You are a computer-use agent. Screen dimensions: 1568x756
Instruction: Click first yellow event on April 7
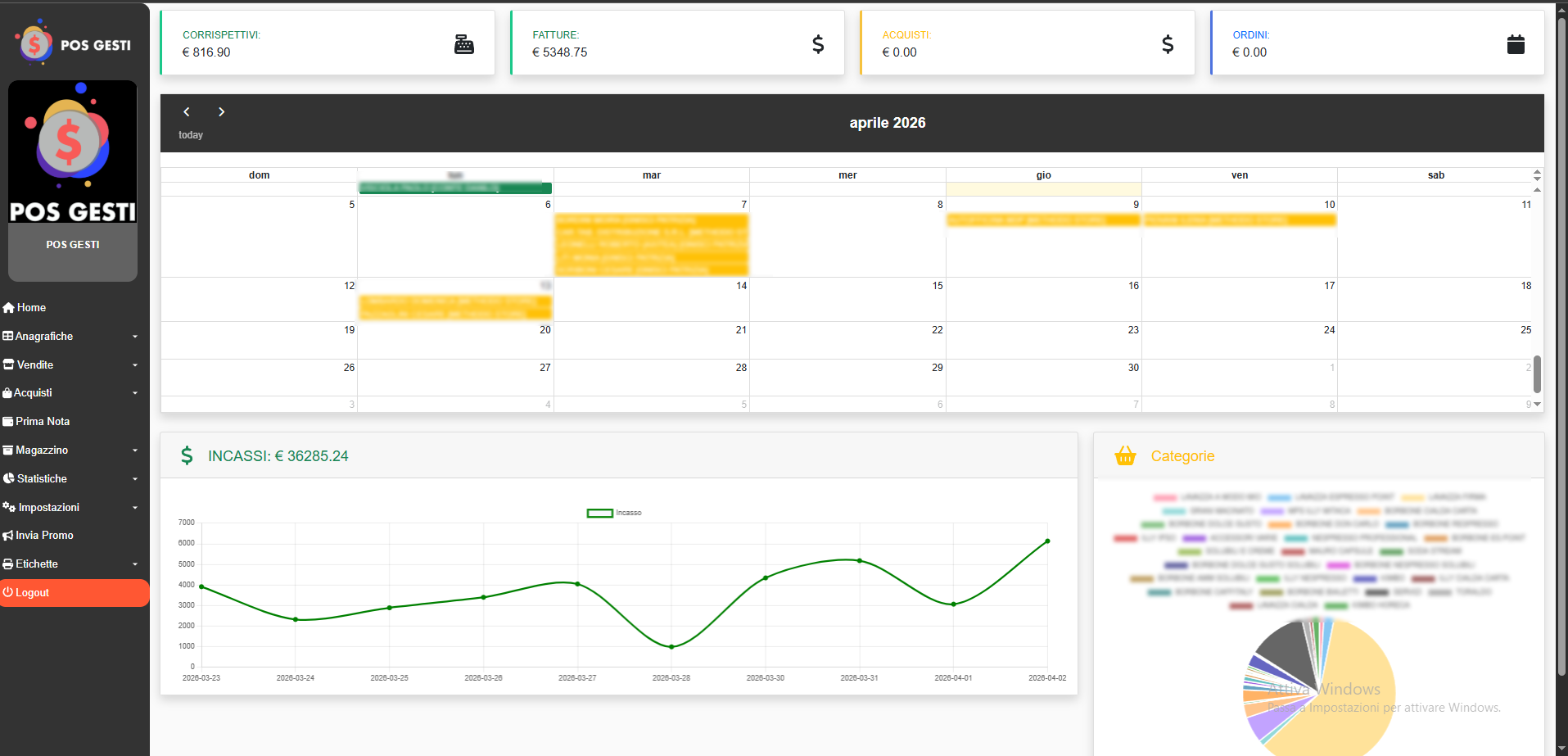pyautogui.click(x=651, y=220)
